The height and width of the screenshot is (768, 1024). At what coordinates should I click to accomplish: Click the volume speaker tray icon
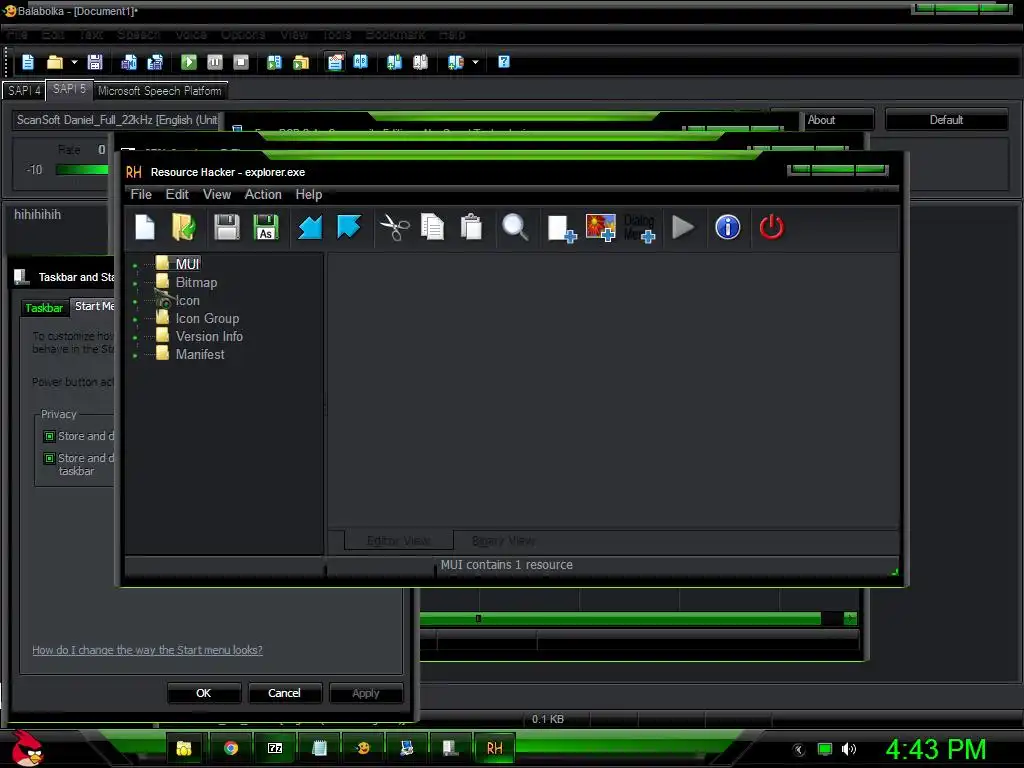click(x=849, y=749)
